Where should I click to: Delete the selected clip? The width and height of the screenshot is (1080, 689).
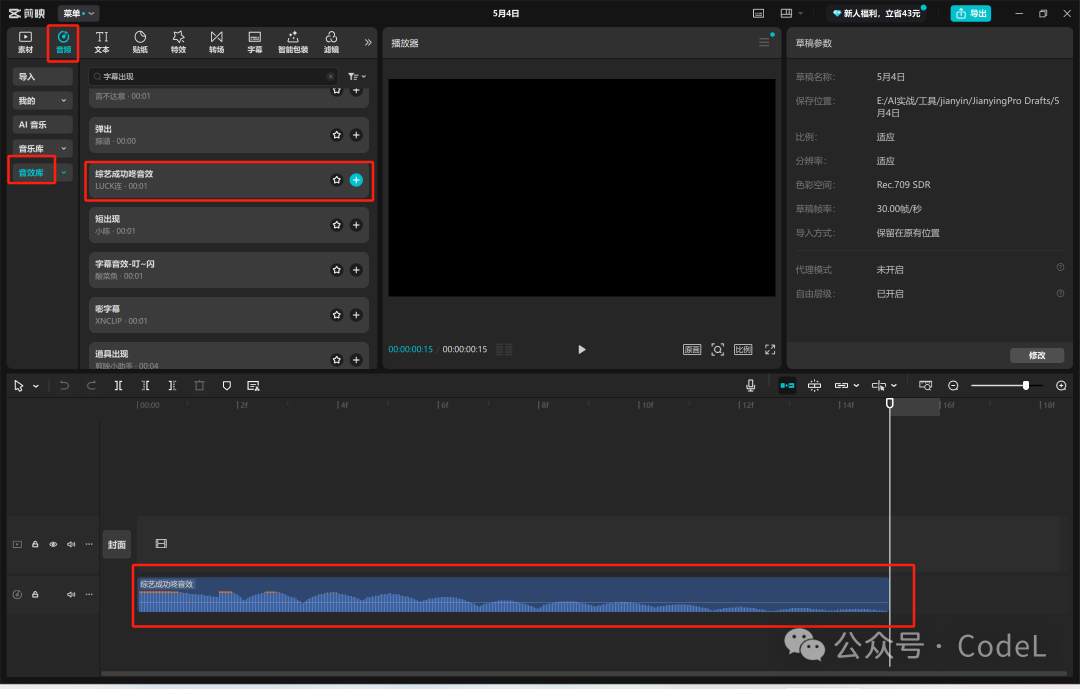click(x=200, y=386)
